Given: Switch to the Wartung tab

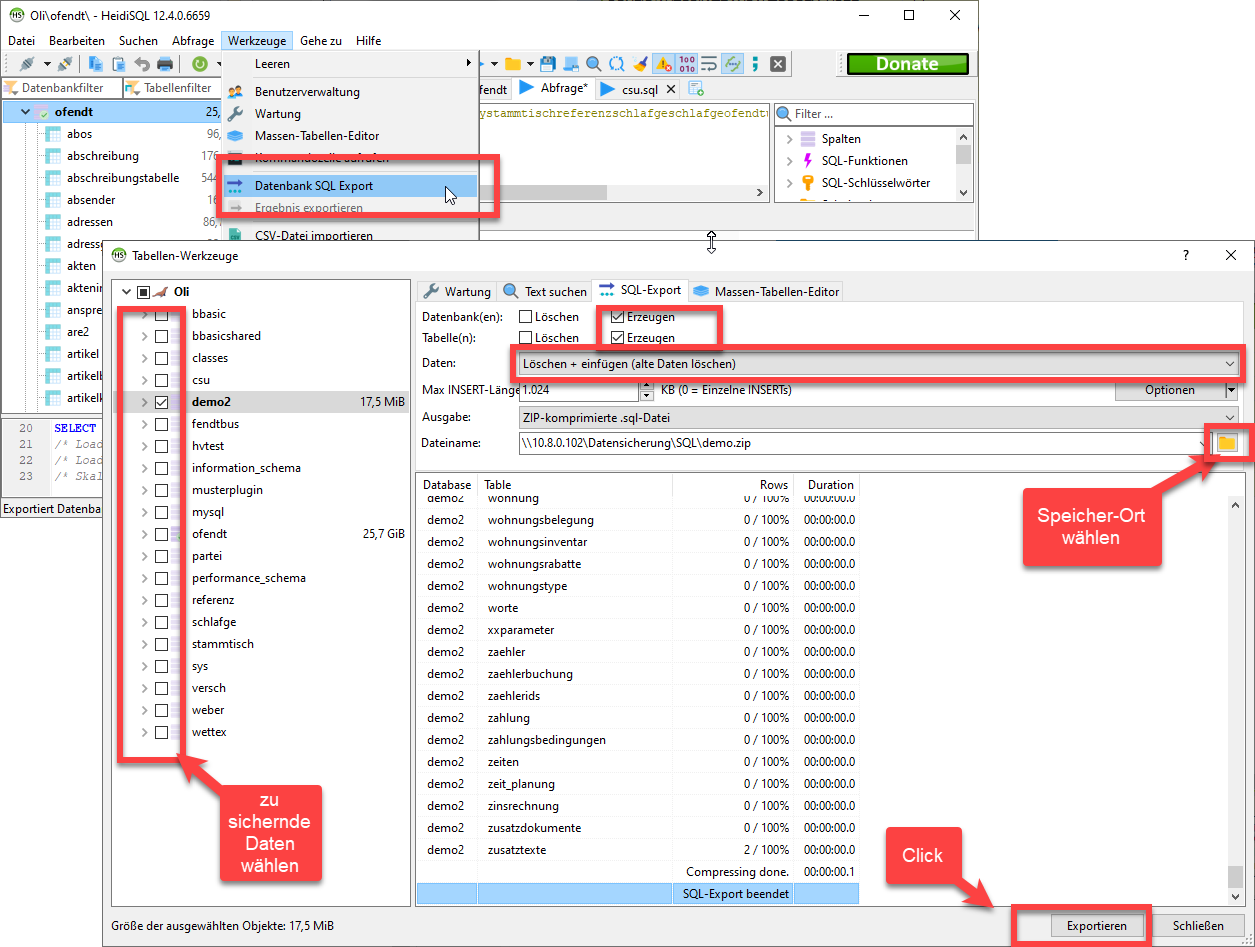Looking at the screenshot, I should coord(457,291).
